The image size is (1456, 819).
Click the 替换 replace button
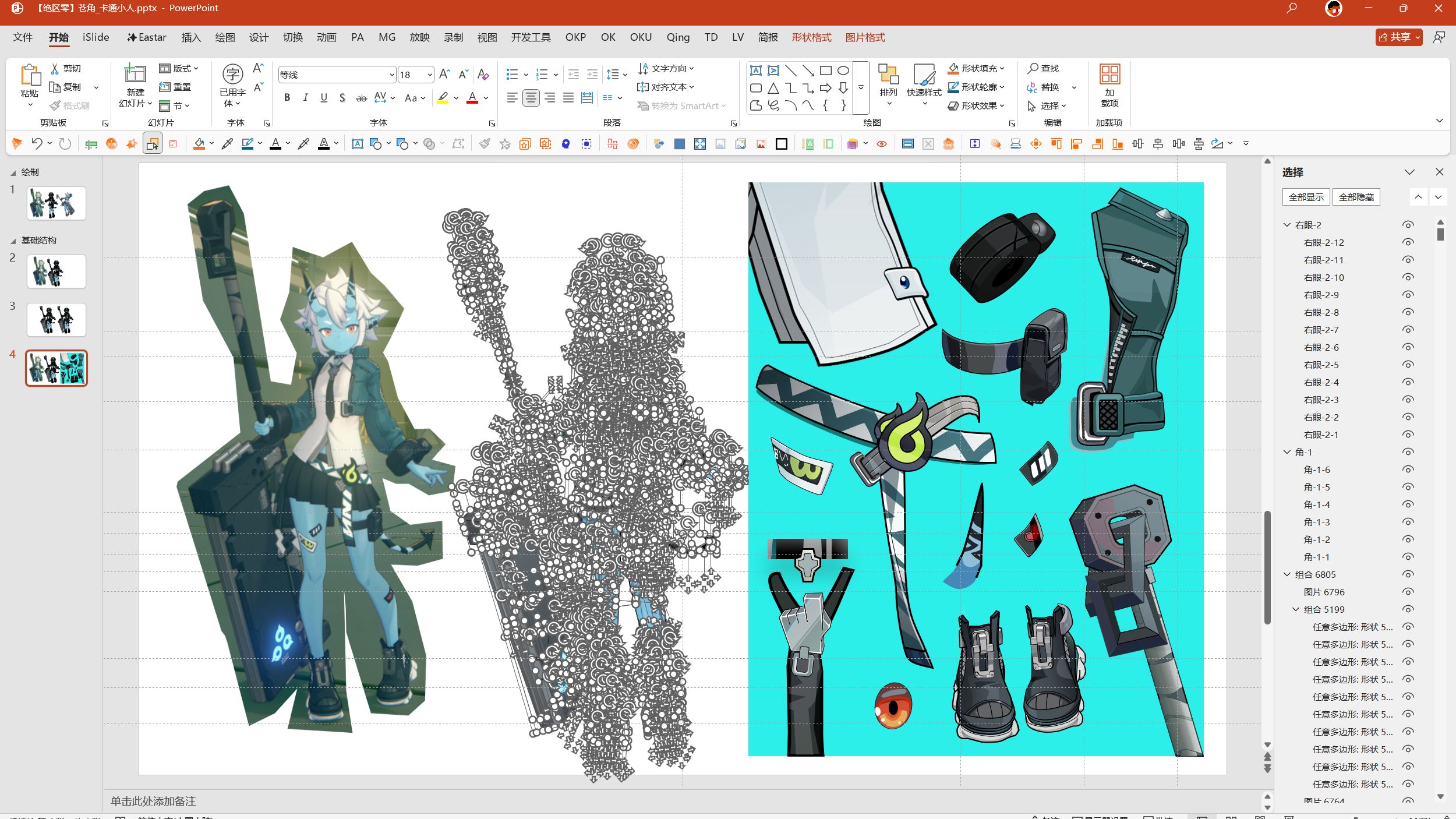click(1043, 87)
